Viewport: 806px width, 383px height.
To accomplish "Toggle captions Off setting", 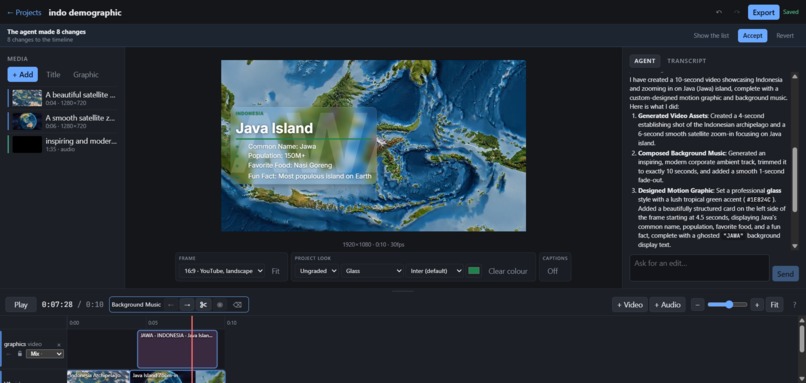I will click(x=553, y=271).
